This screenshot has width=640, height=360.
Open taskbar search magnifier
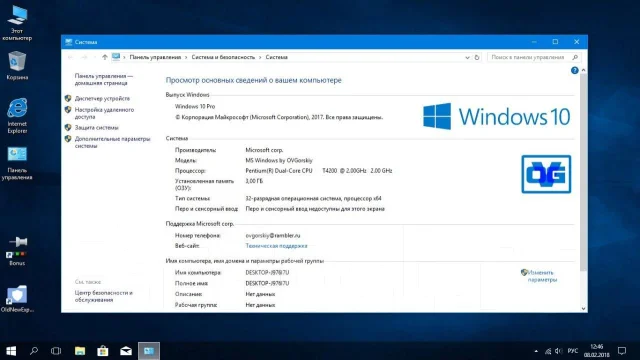click(x=34, y=351)
